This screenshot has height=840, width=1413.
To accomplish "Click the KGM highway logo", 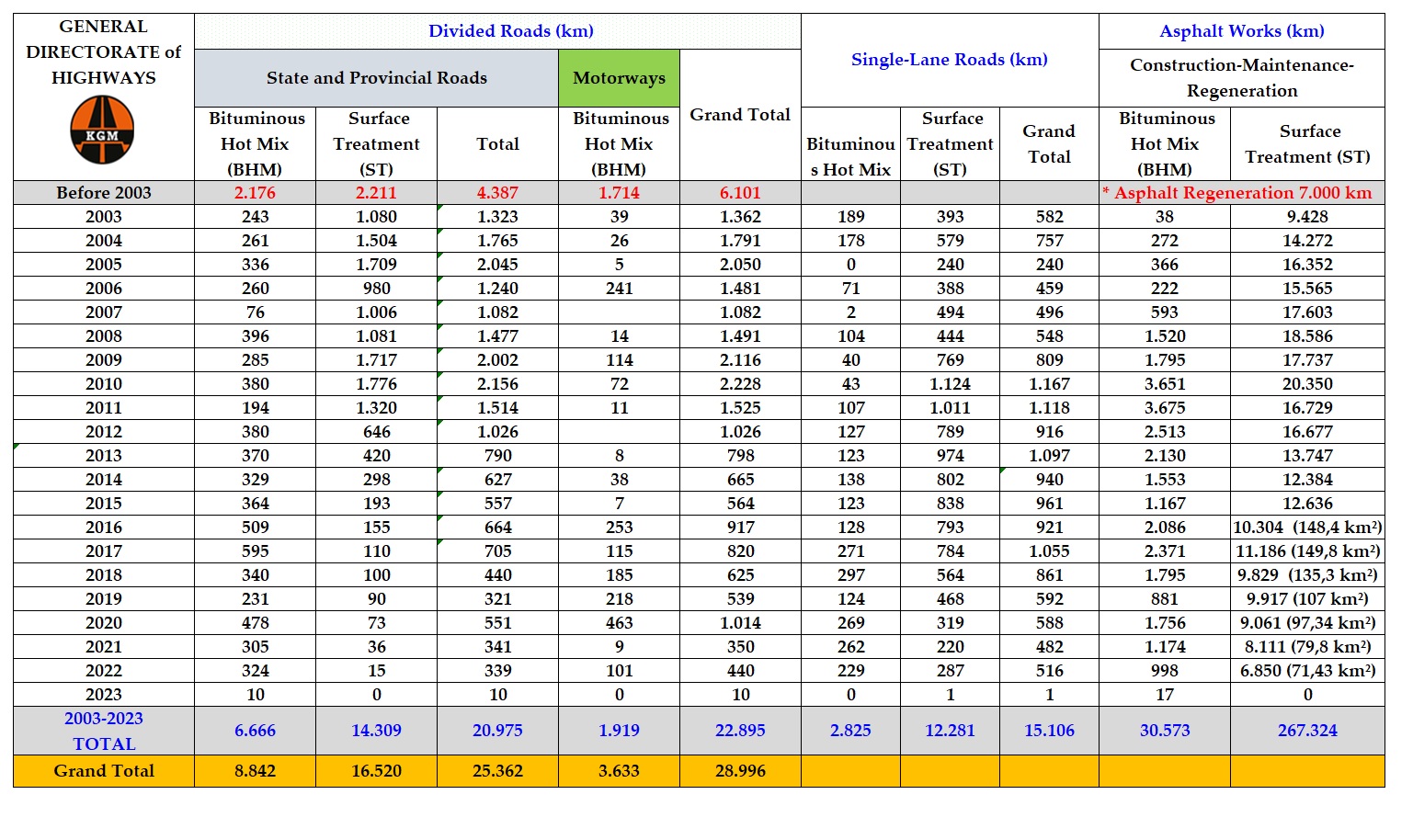I will [x=103, y=131].
